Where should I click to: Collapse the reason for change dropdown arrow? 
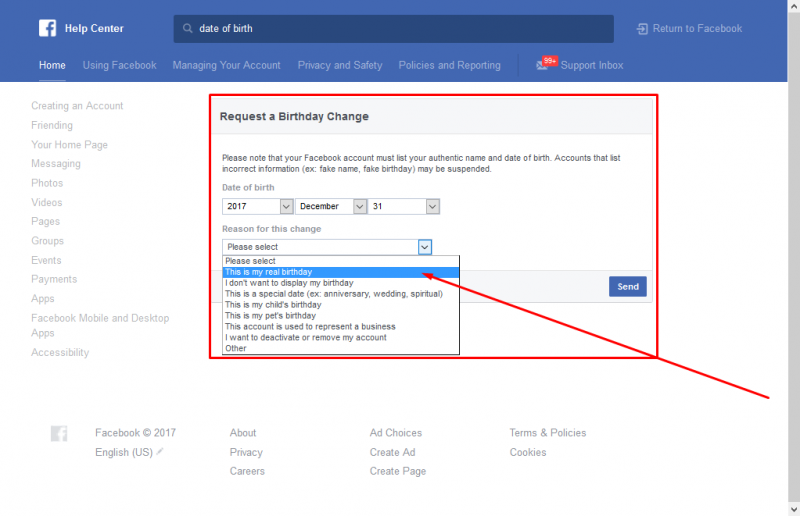[425, 247]
